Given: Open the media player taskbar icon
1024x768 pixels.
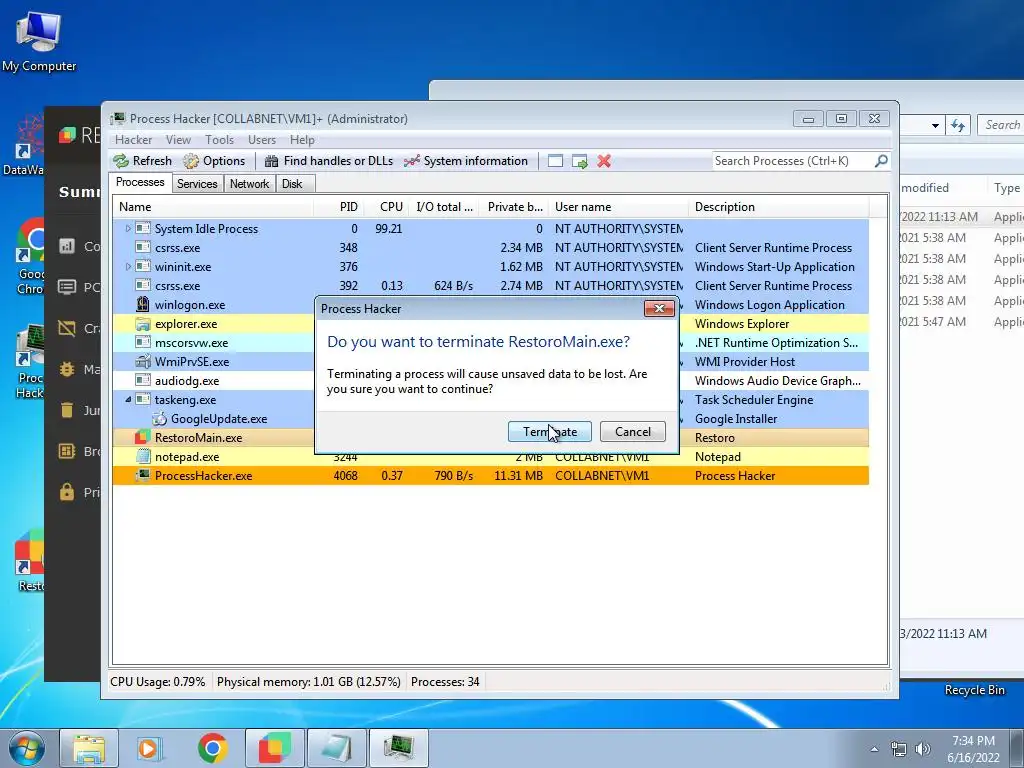Looking at the screenshot, I should 150,748.
